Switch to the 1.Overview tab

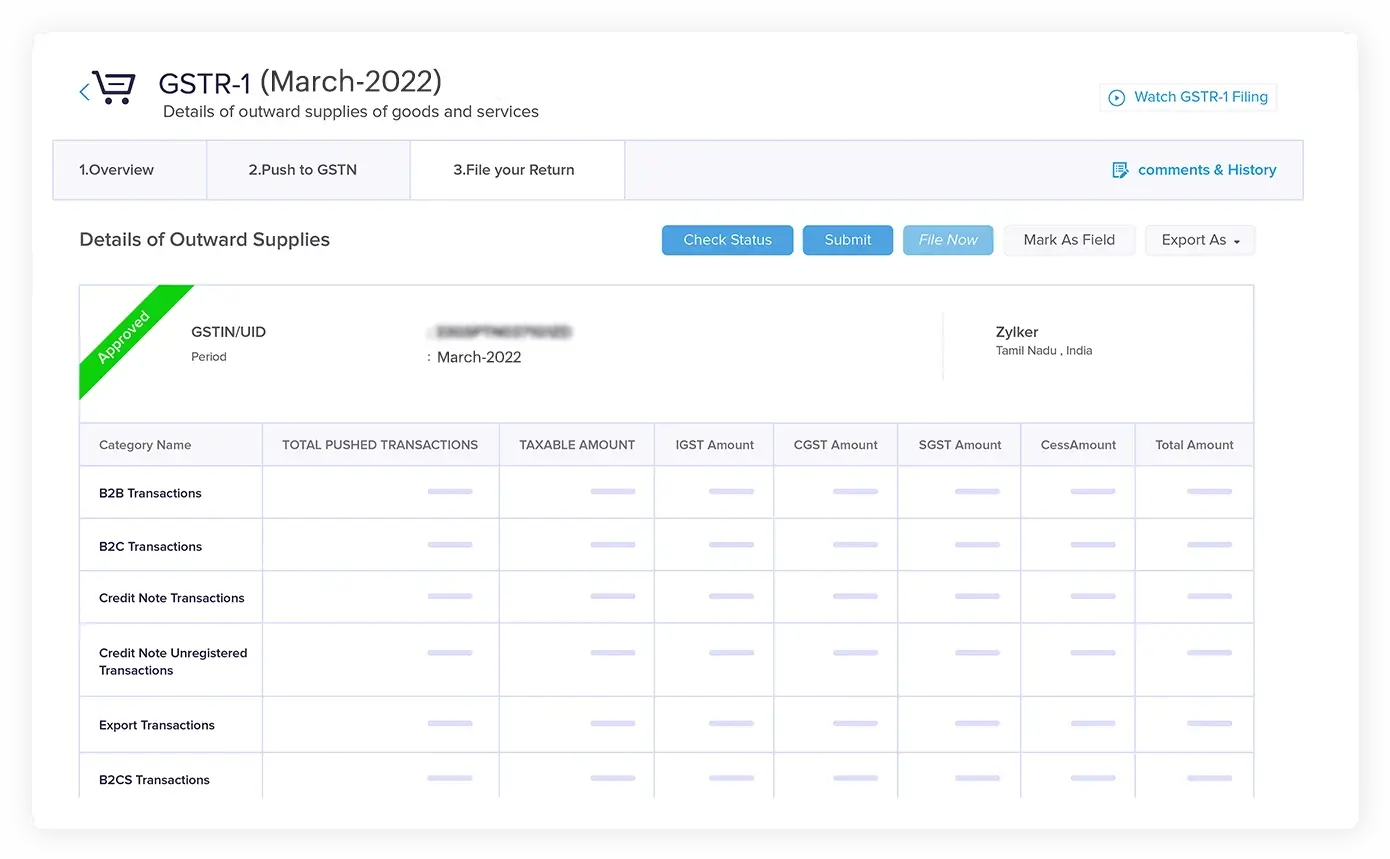click(x=117, y=170)
